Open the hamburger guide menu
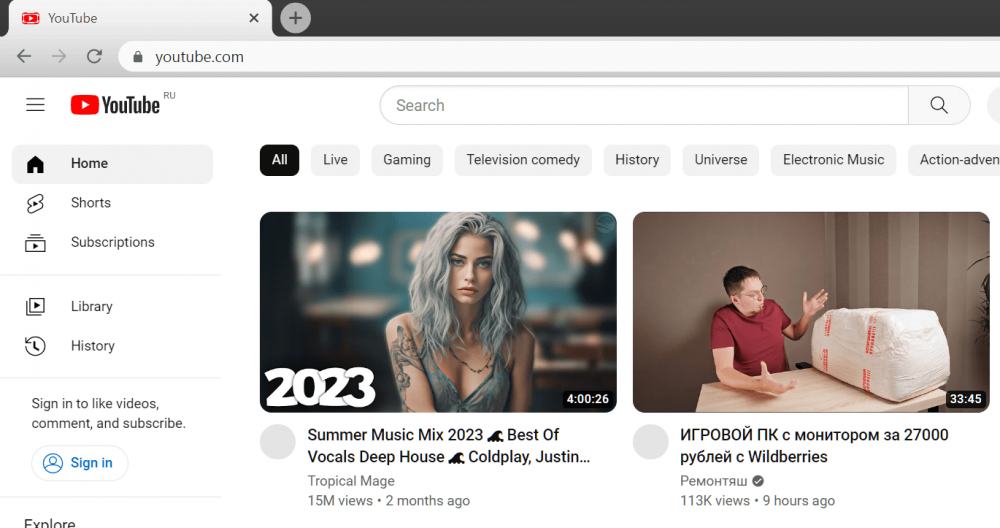This screenshot has height=528, width=1000. coord(35,105)
